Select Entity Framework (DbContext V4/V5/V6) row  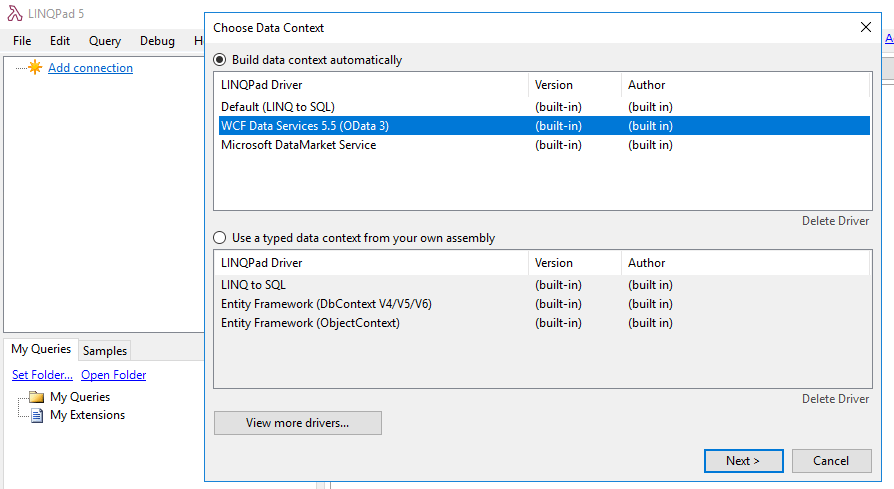[544, 304]
